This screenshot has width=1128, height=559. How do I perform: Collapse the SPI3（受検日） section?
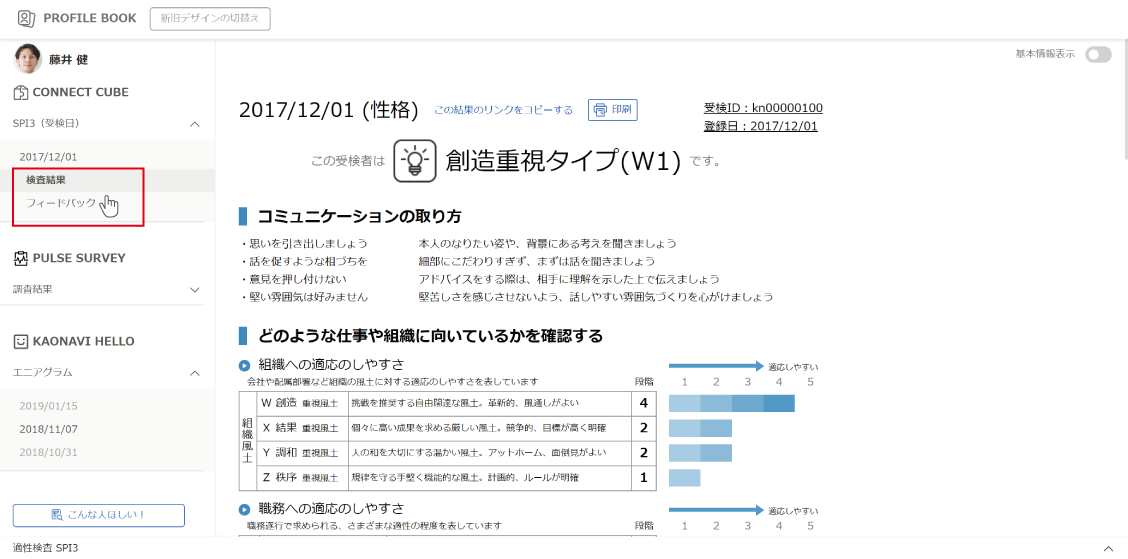click(195, 124)
